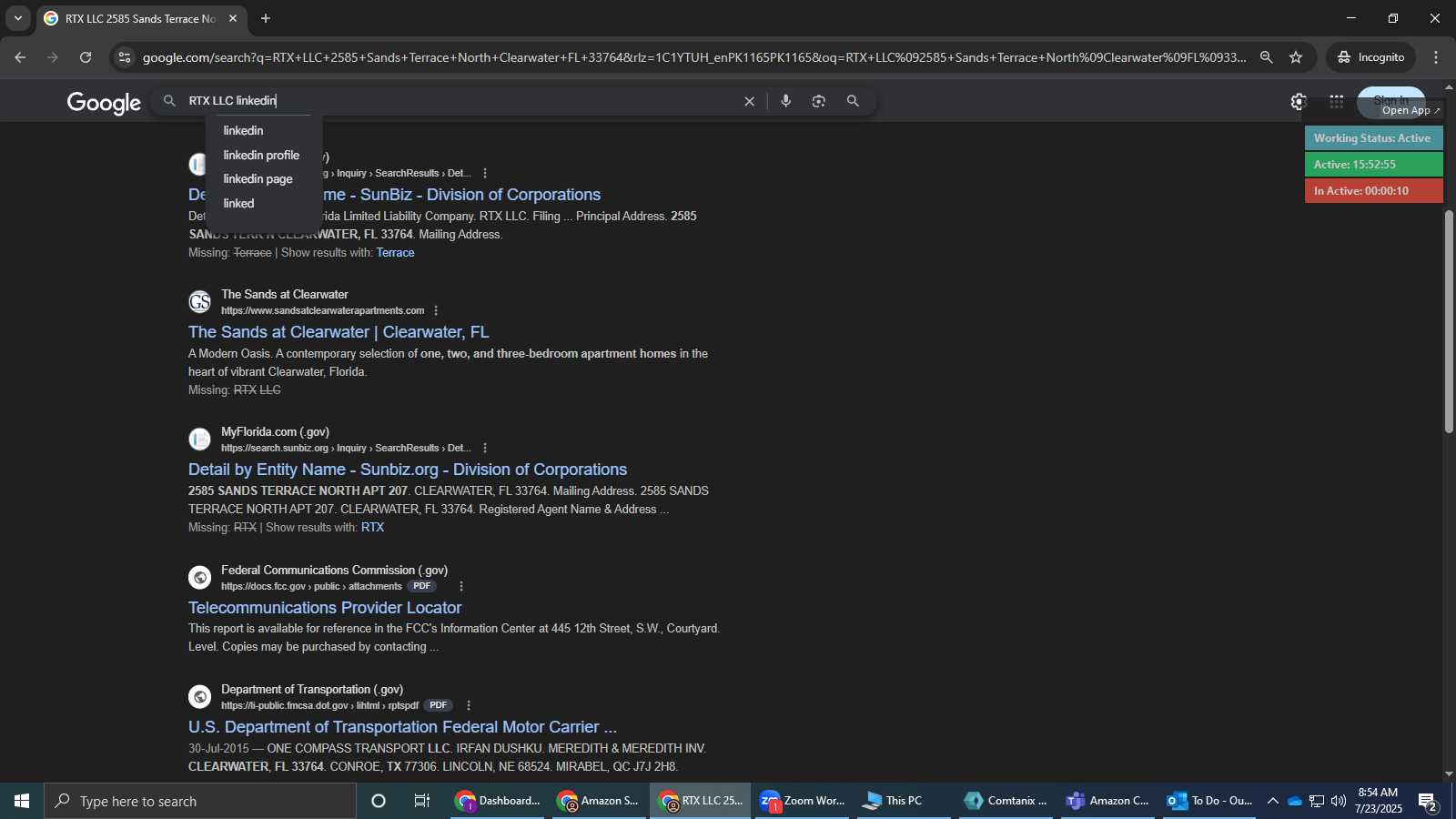Start voice search with microphone icon
The height and width of the screenshot is (819, 1456).
[x=785, y=101]
